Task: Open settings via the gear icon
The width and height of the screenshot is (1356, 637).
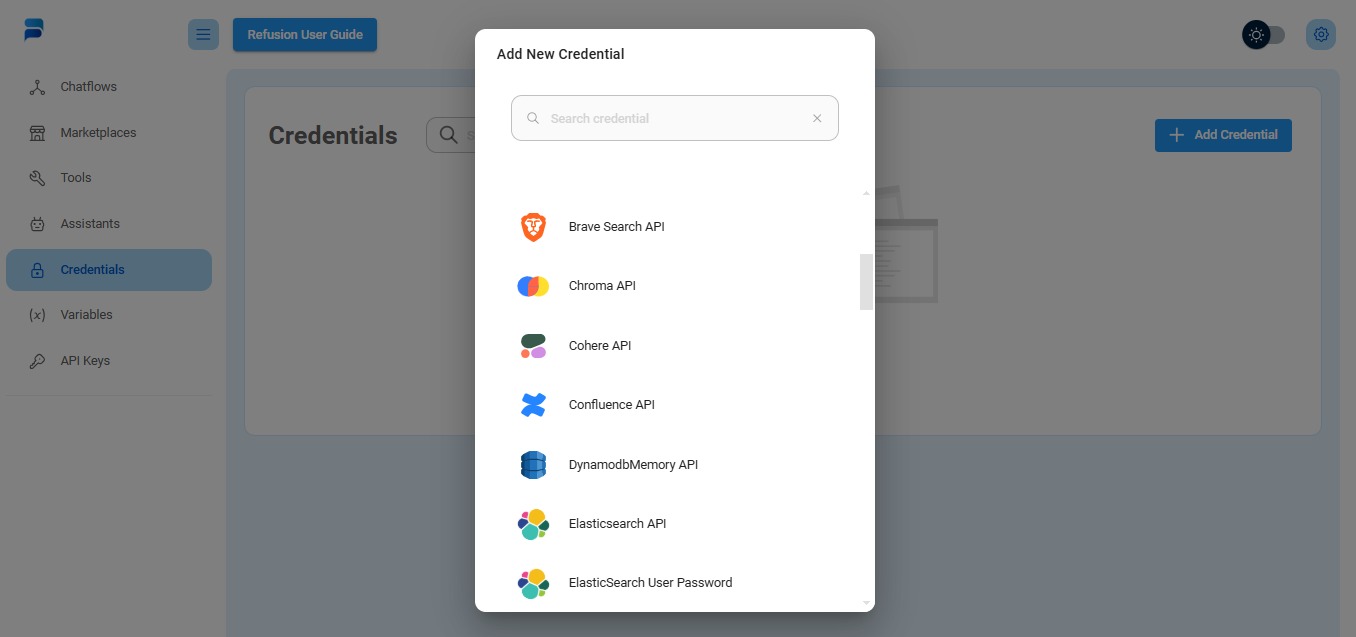Action: (x=1321, y=35)
